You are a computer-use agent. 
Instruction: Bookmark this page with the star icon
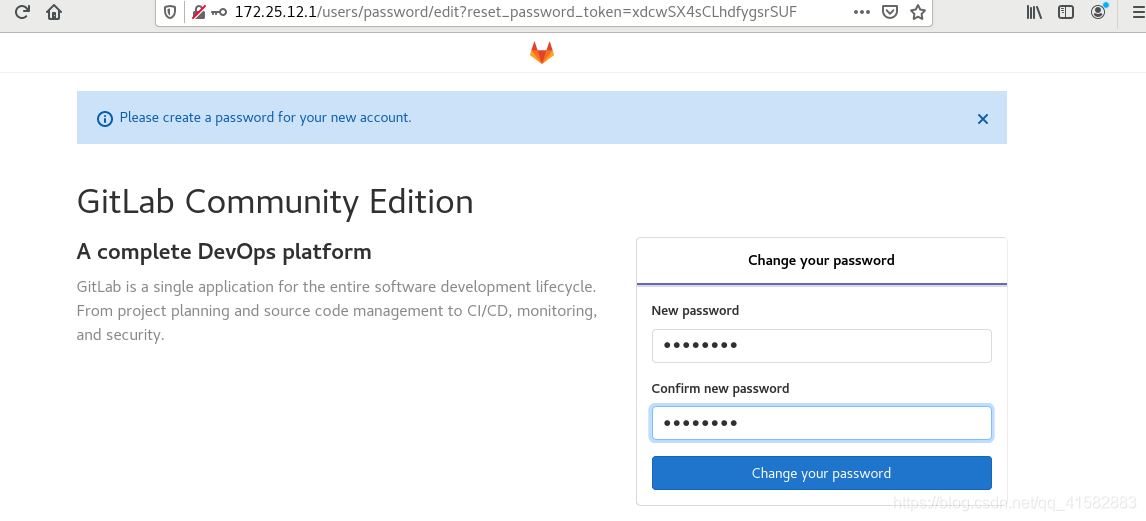coord(918,12)
